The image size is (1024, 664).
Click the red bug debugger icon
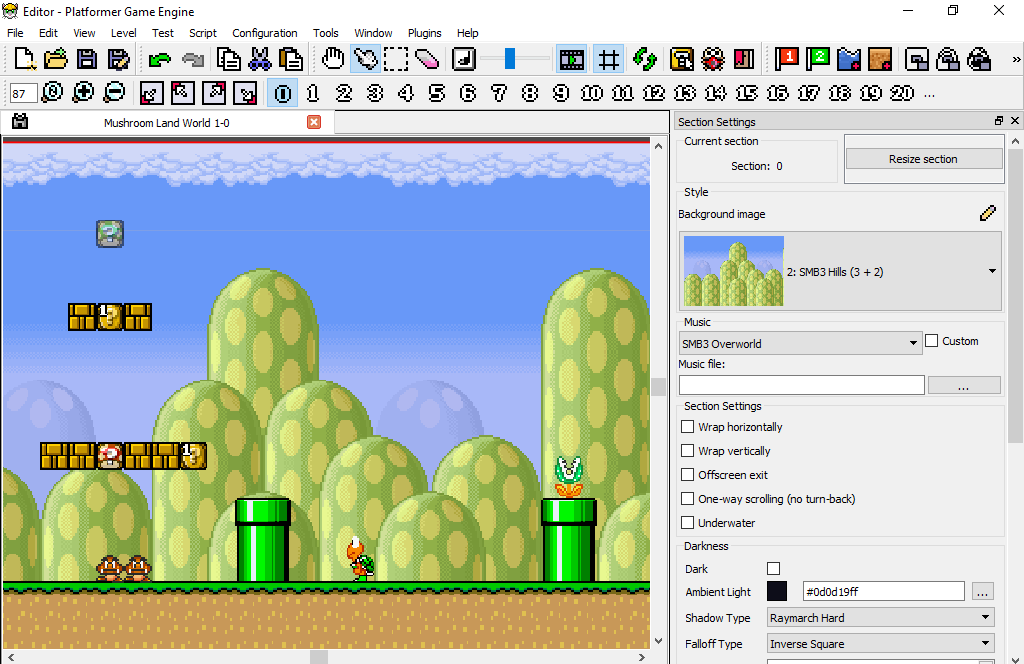point(713,59)
